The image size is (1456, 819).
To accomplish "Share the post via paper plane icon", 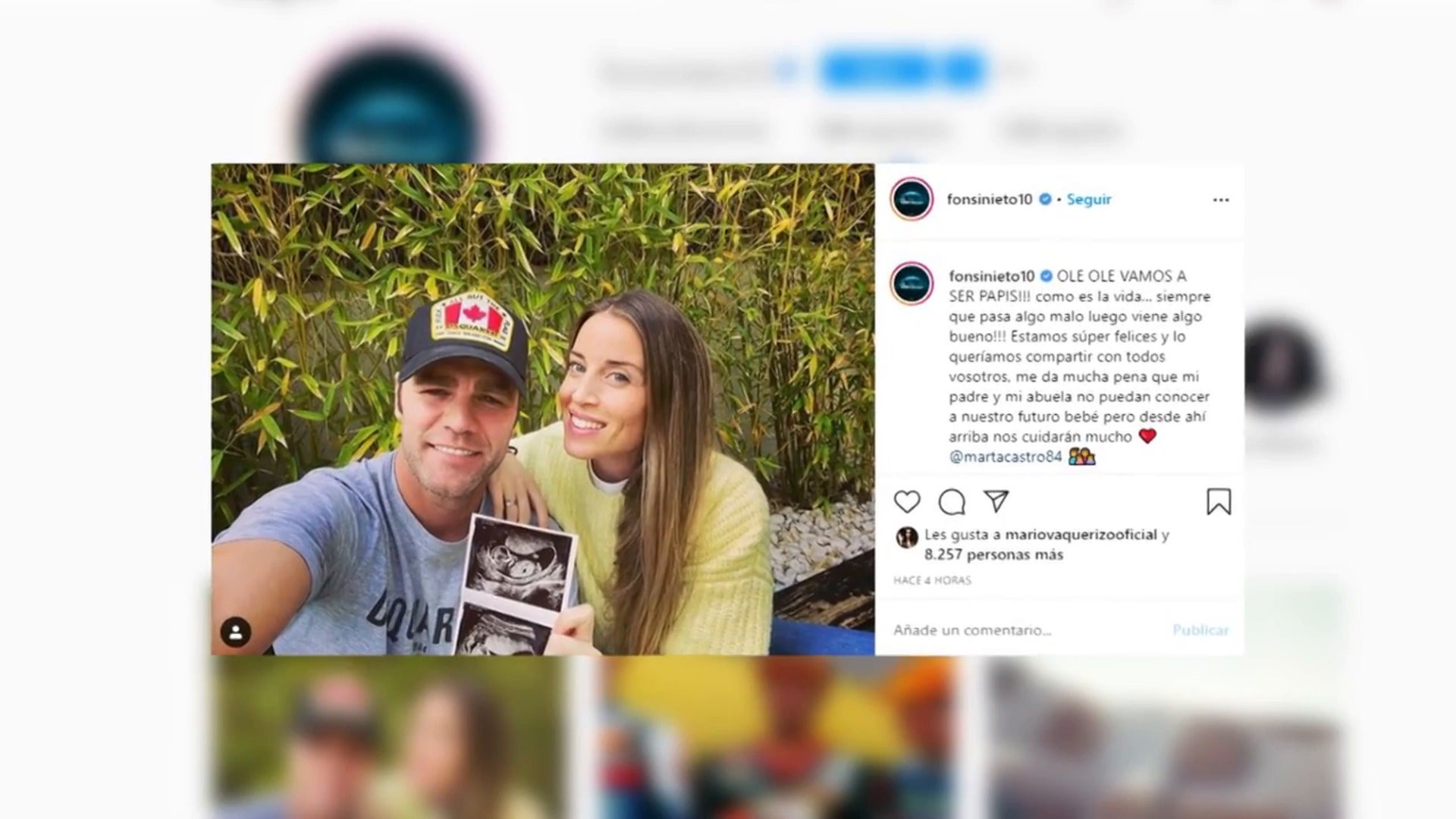I will tap(996, 501).
